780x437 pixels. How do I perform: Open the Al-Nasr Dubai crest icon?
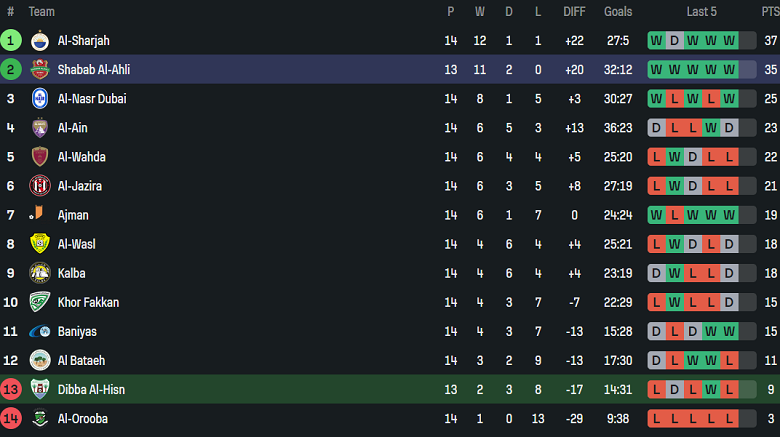39,99
